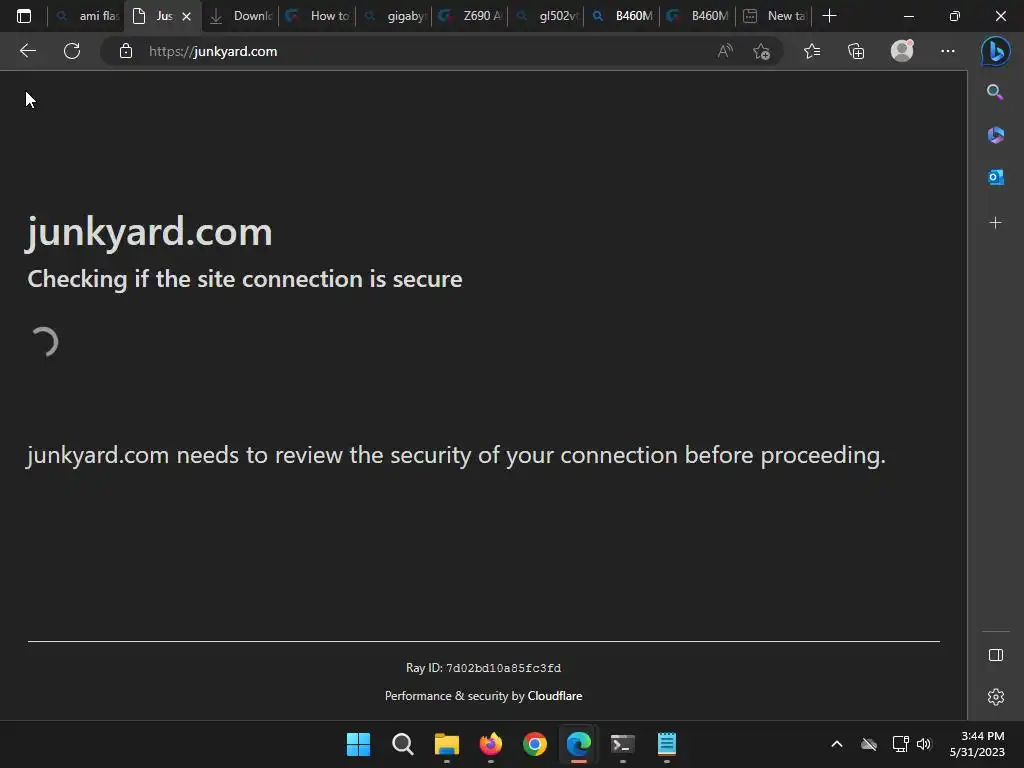Open Windows taskbar Search
Image resolution: width=1024 pixels, height=768 pixels.
coord(402,744)
